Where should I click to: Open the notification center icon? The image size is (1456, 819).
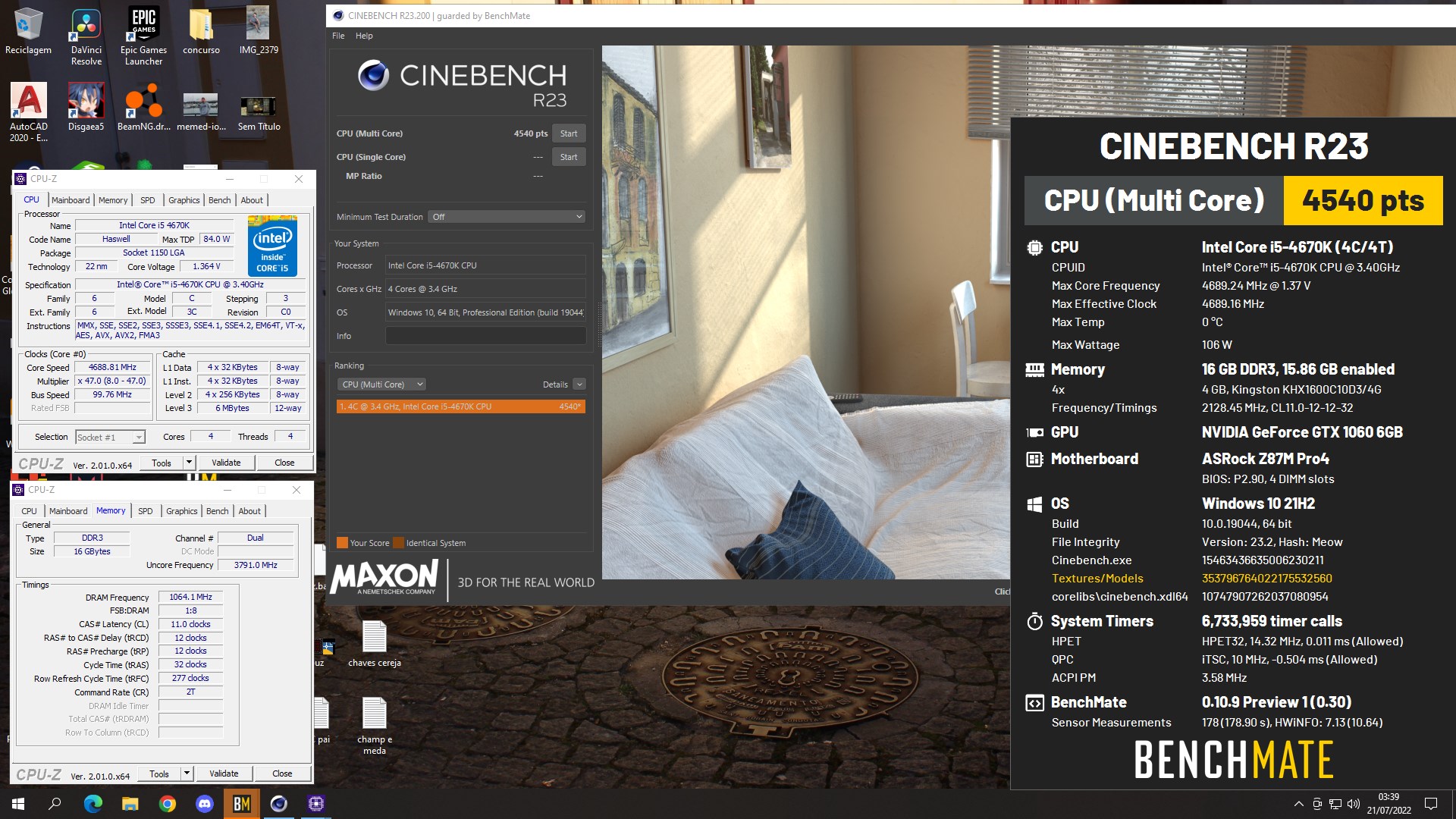pos(1431,804)
